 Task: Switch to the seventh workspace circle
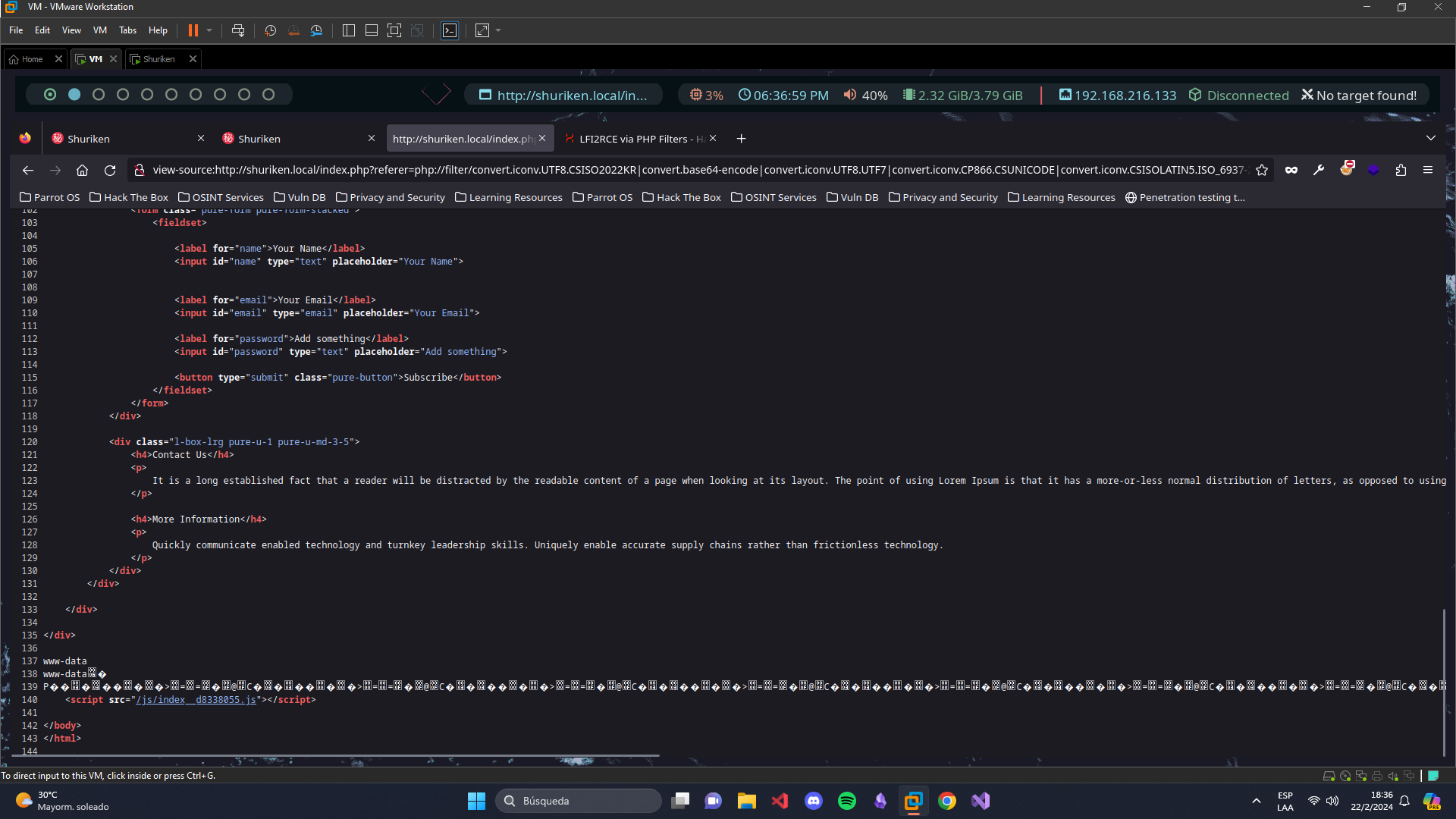196,95
